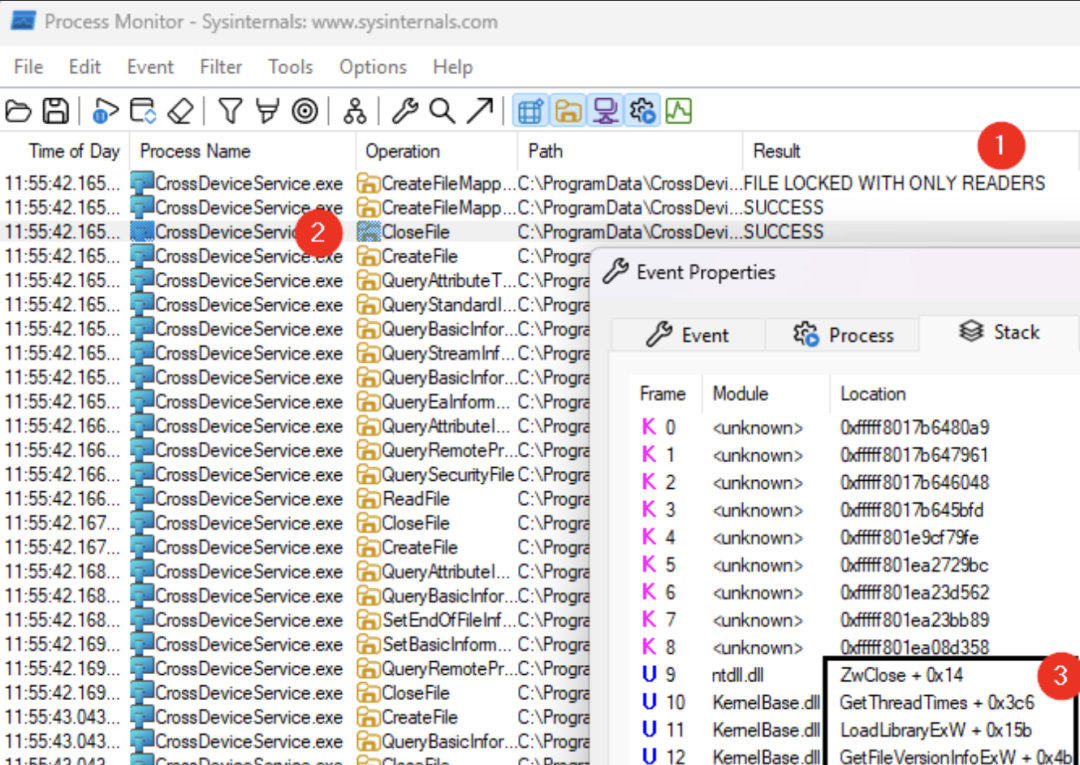This screenshot has width=1080, height=765.
Task: Click the Result column header
Action: (911, 151)
